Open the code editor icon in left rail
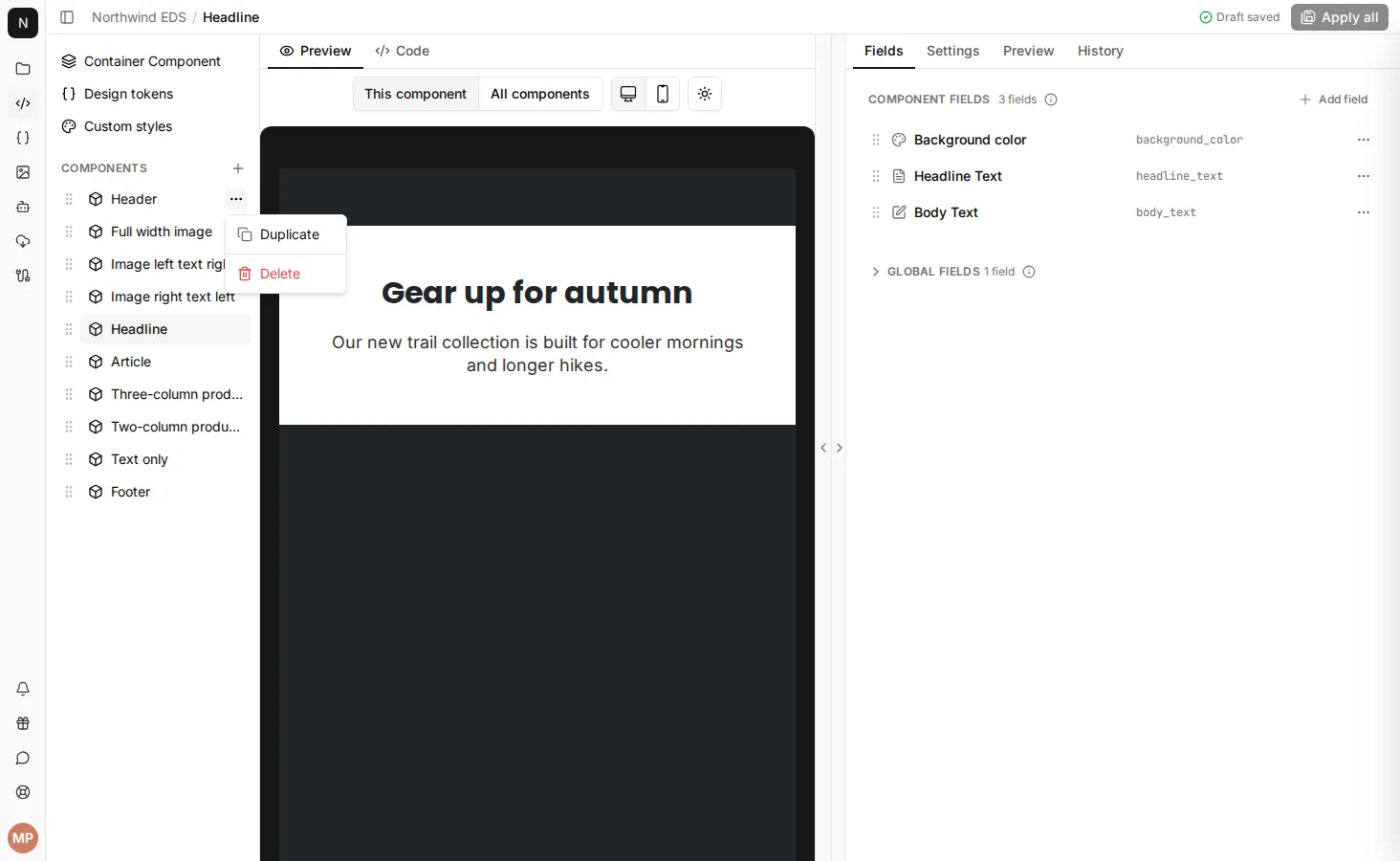Viewport: 1400px width, 861px height. [x=23, y=103]
